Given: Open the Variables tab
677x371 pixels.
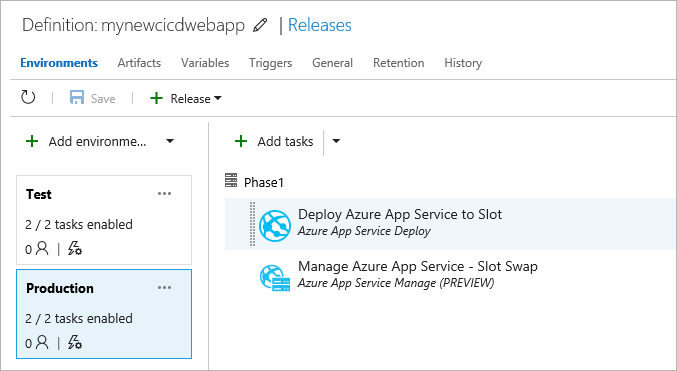Looking at the screenshot, I should tap(205, 63).
